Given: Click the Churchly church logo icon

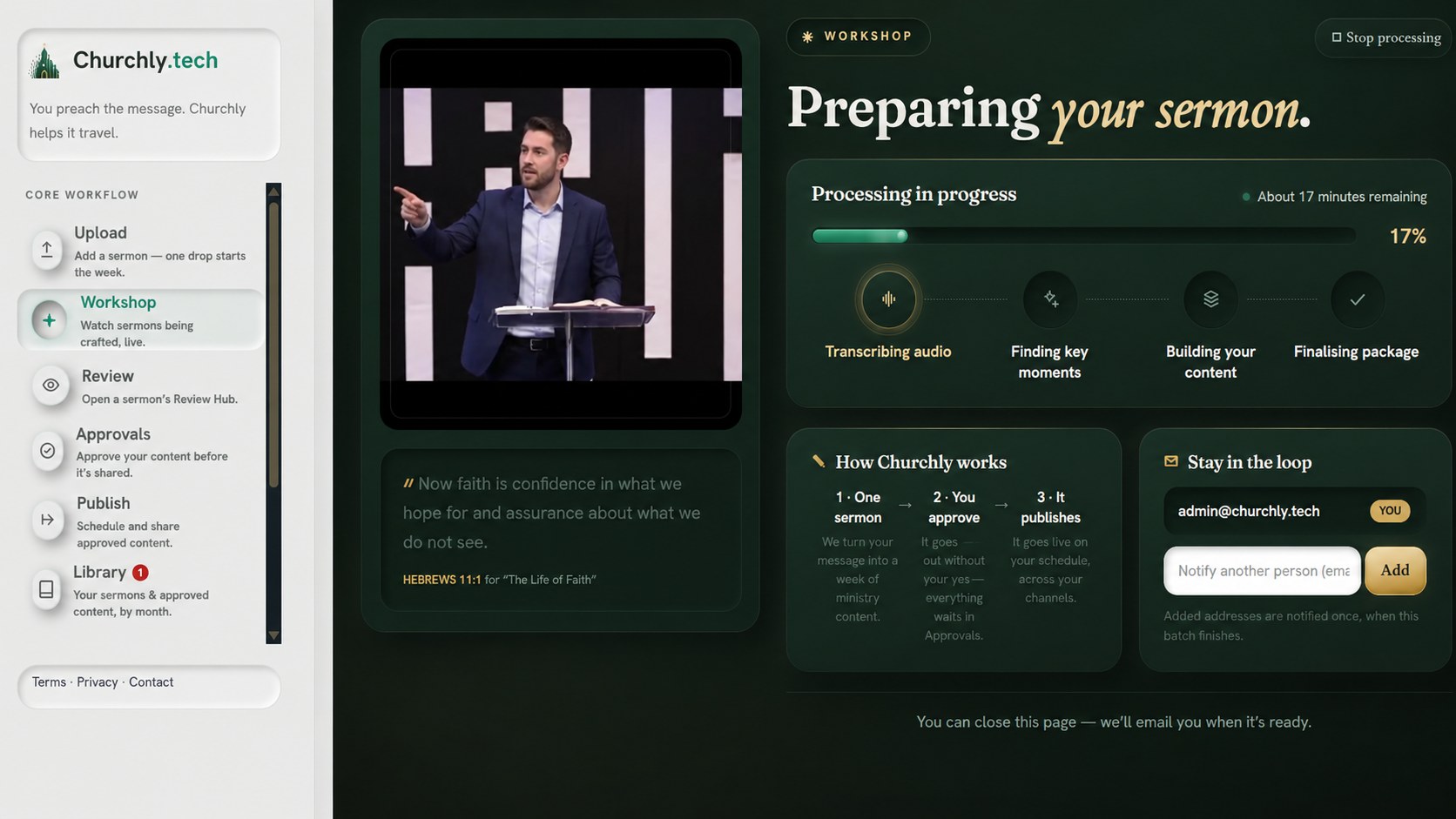Looking at the screenshot, I should point(44,62).
